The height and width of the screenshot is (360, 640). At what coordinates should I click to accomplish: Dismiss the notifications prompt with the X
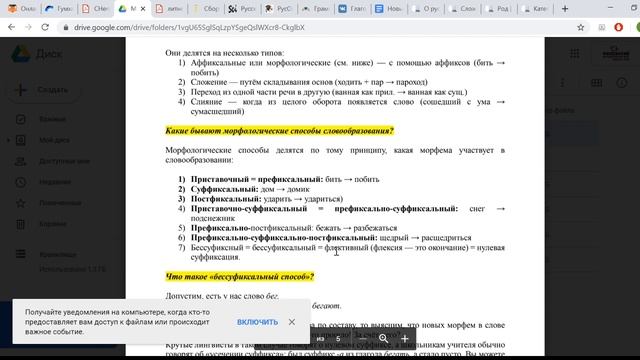[292, 322]
